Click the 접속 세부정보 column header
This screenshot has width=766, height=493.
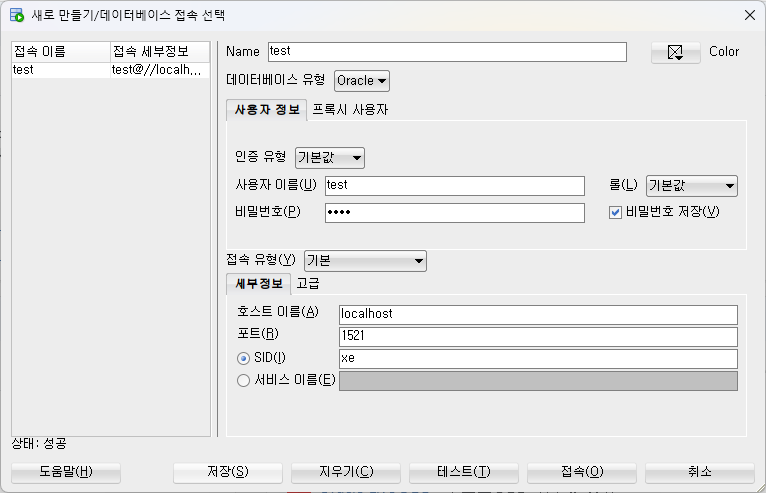point(160,52)
